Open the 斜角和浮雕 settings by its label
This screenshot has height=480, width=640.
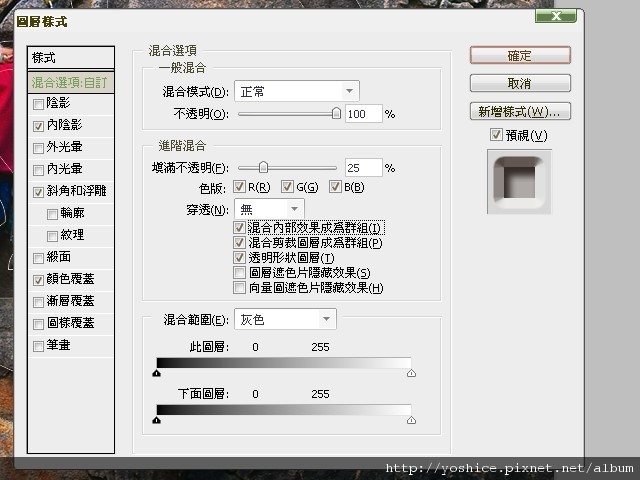coord(76,191)
